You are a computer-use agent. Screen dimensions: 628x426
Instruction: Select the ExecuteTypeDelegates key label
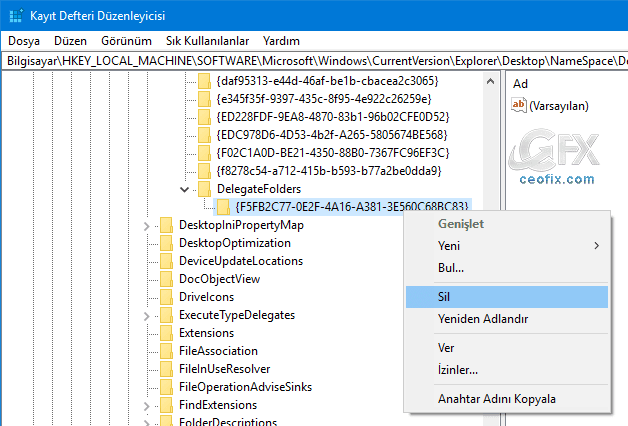tap(237, 315)
